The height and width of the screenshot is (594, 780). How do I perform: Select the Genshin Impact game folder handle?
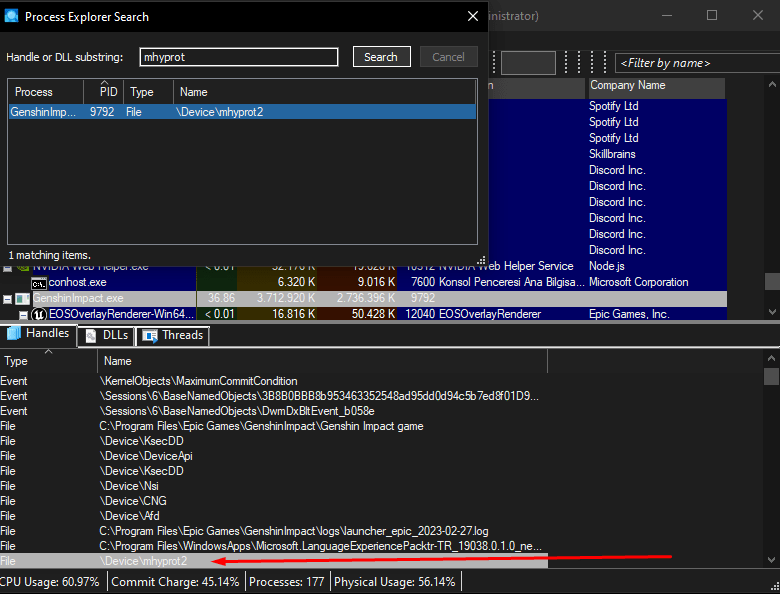pyautogui.click(x=274, y=426)
